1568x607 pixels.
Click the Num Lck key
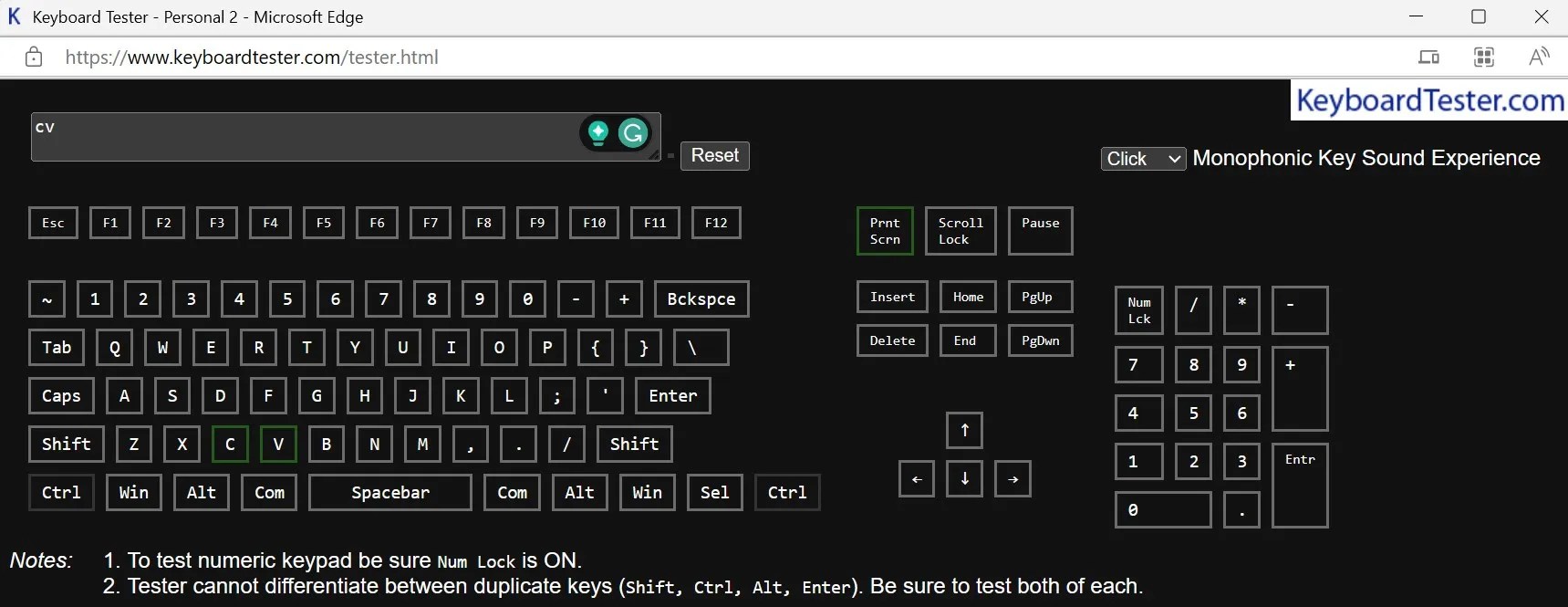(x=1139, y=310)
